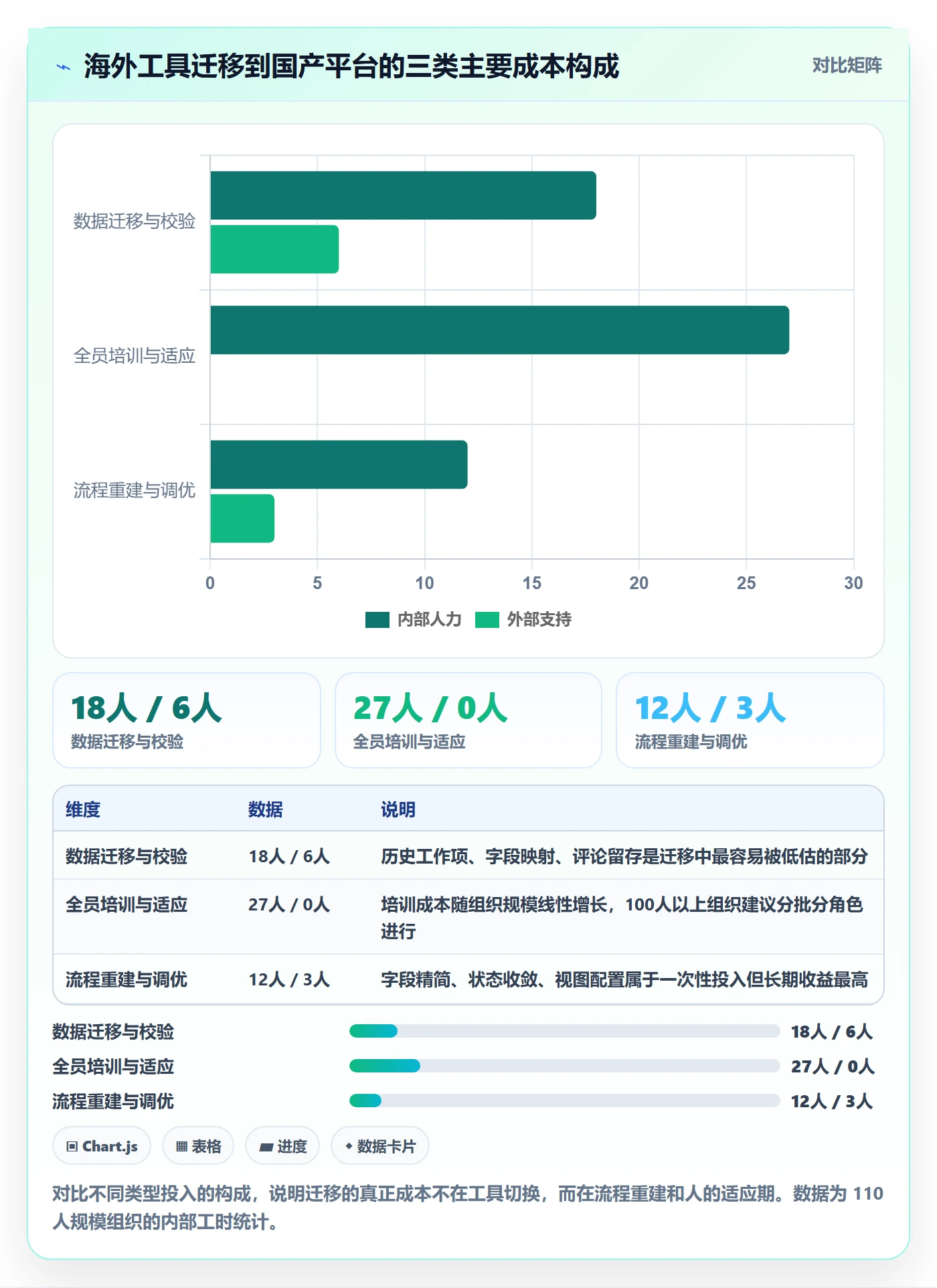Image resolution: width=937 pixels, height=1288 pixels.
Task: Click the 表格 tag chip
Action: pyautogui.click(x=198, y=1146)
